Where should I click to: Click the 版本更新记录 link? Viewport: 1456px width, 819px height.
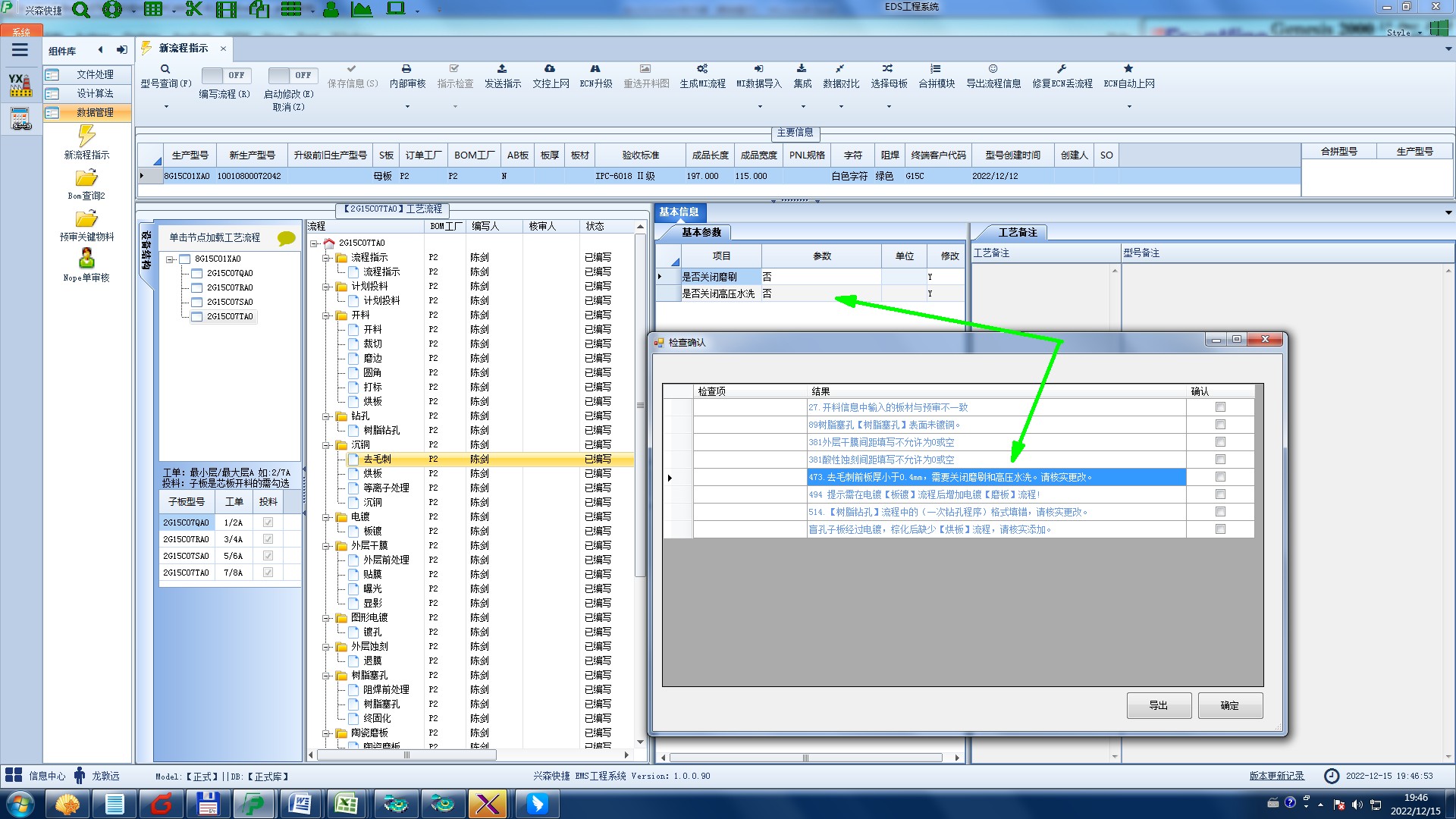[1276, 776]
